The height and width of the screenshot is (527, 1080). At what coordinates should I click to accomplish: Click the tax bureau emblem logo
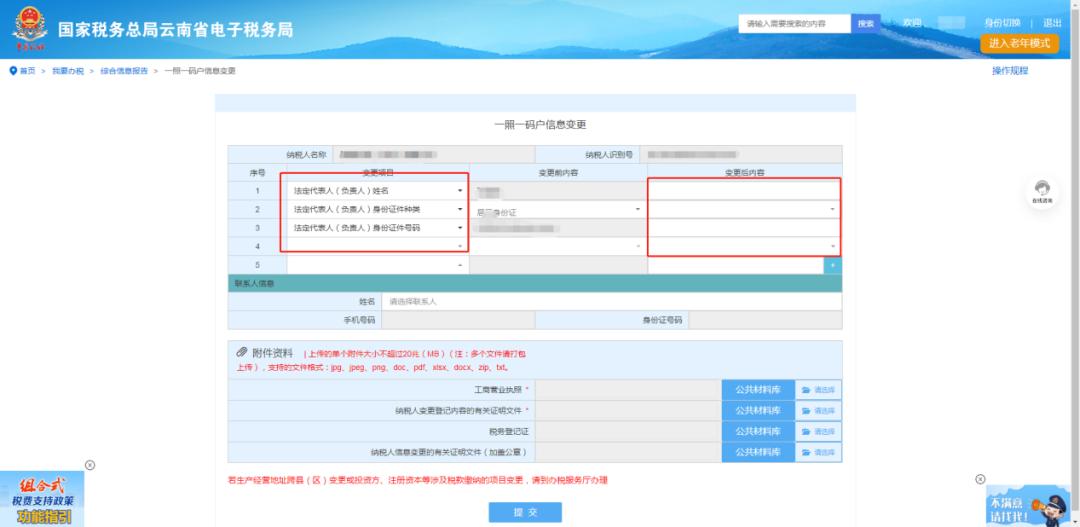point(30,29)
